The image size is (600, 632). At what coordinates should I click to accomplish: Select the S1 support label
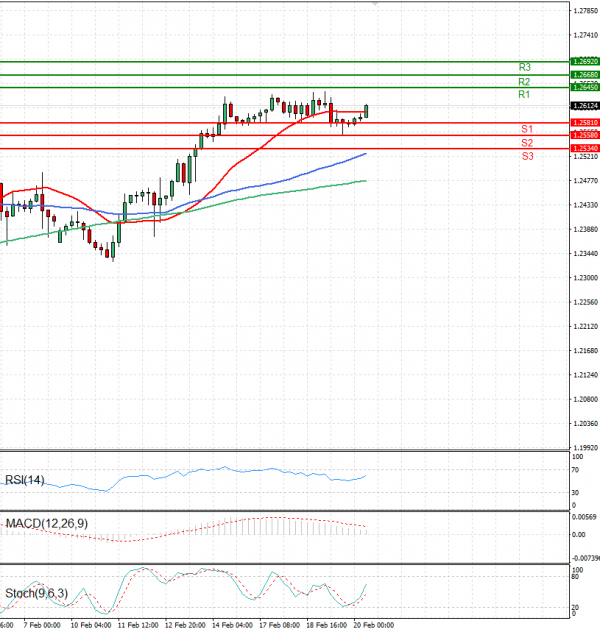point(527,129)
